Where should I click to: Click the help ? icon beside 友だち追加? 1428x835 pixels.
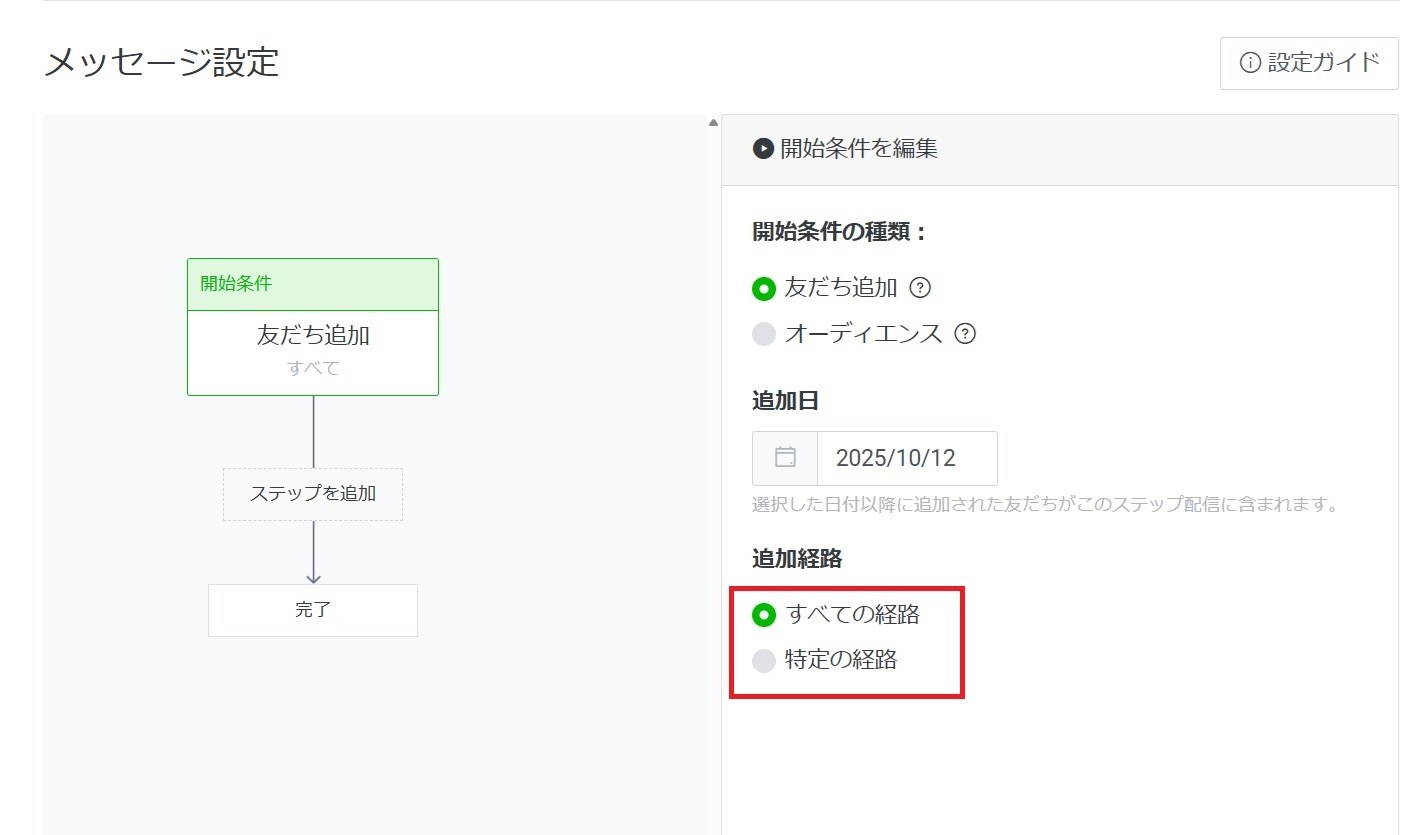[x=919, y=288]
